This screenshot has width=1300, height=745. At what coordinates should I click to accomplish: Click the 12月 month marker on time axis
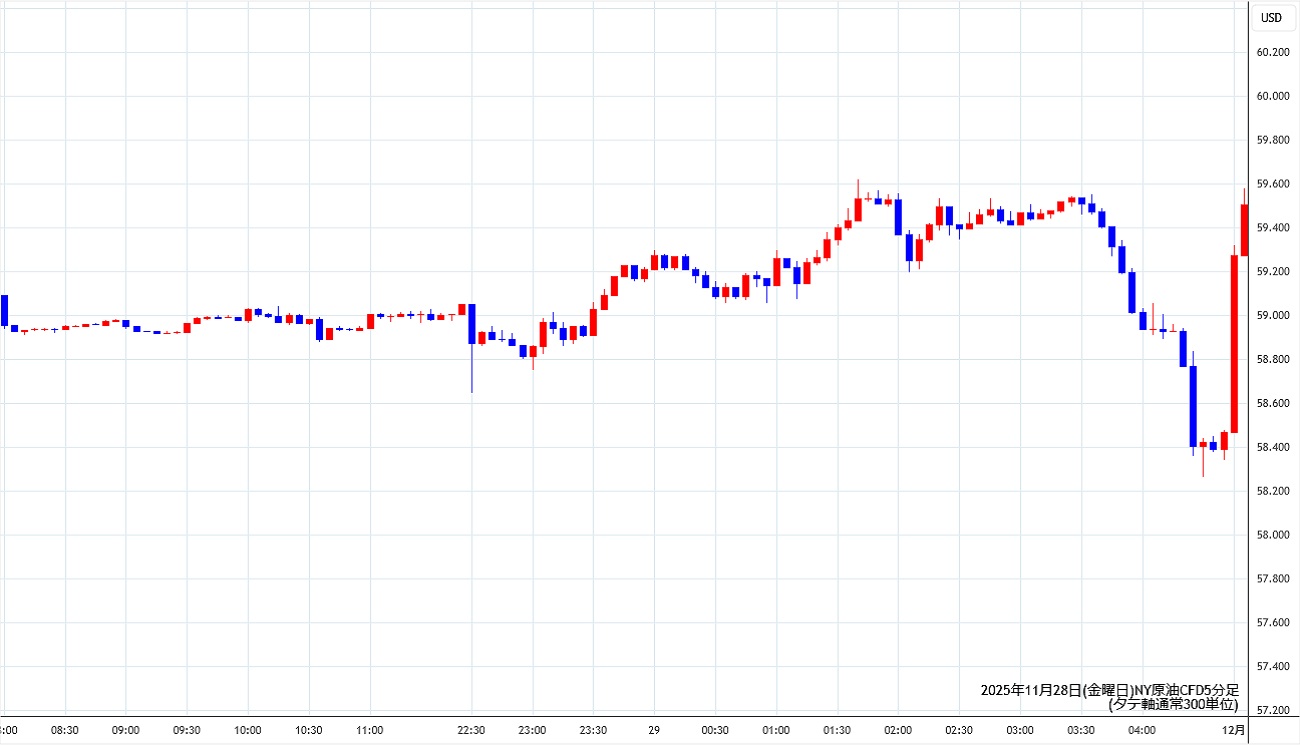point(1236,730)
